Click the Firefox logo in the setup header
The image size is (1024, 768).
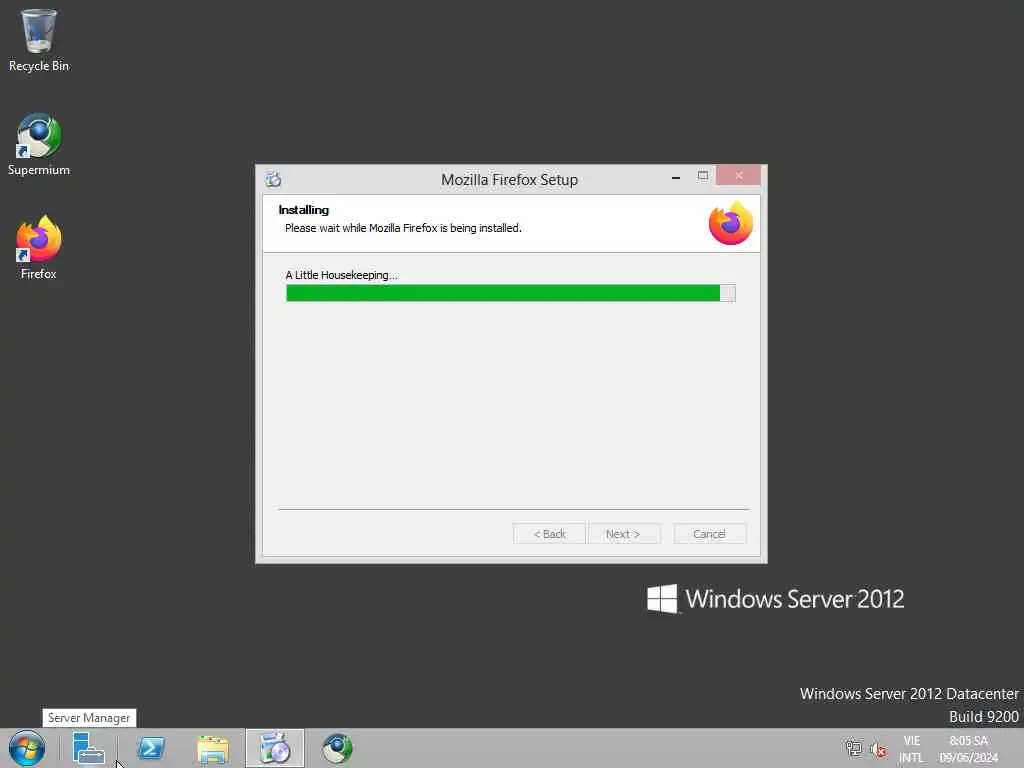730,223
